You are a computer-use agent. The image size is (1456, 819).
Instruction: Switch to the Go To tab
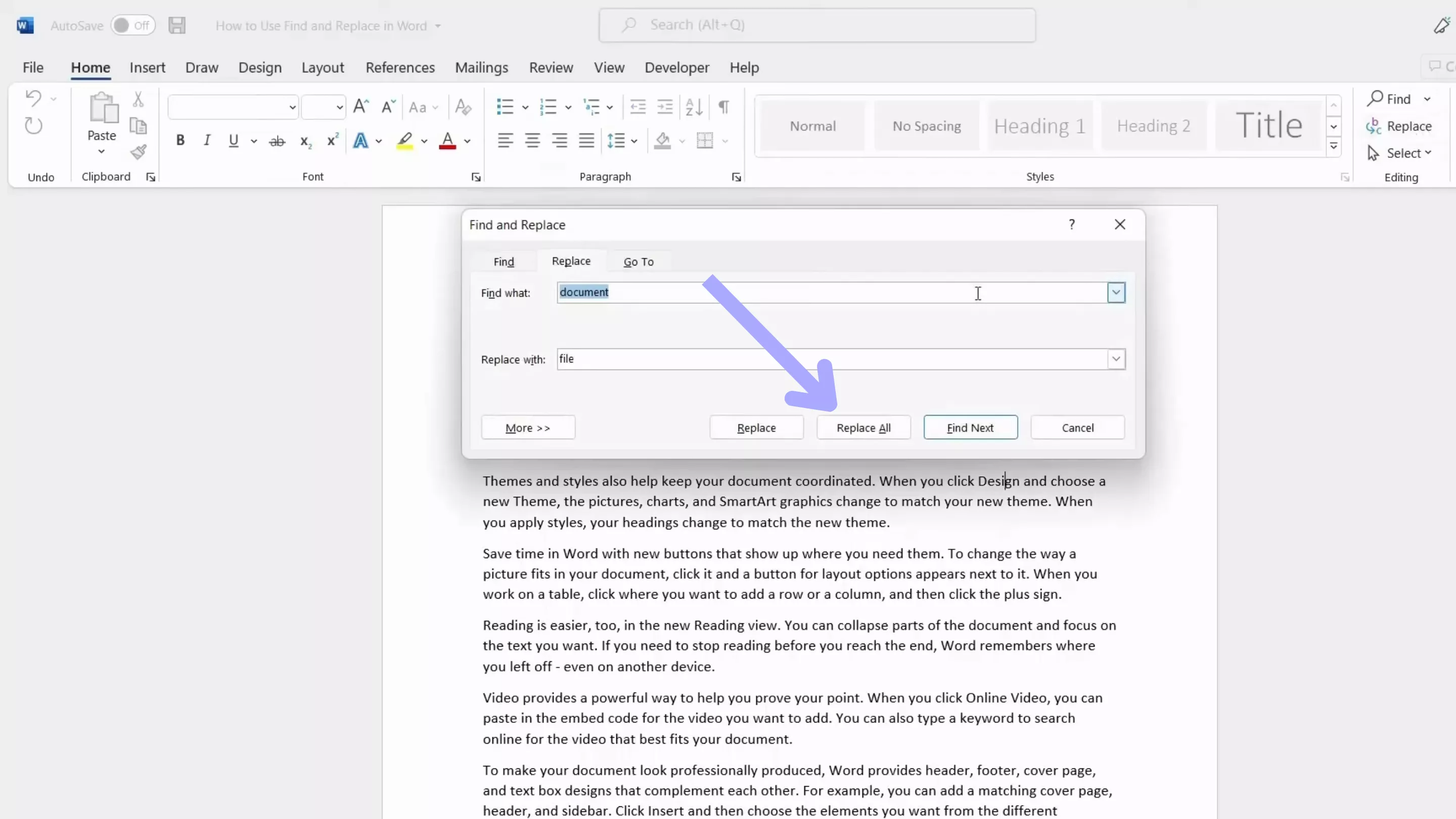click(x=638, y=262)
